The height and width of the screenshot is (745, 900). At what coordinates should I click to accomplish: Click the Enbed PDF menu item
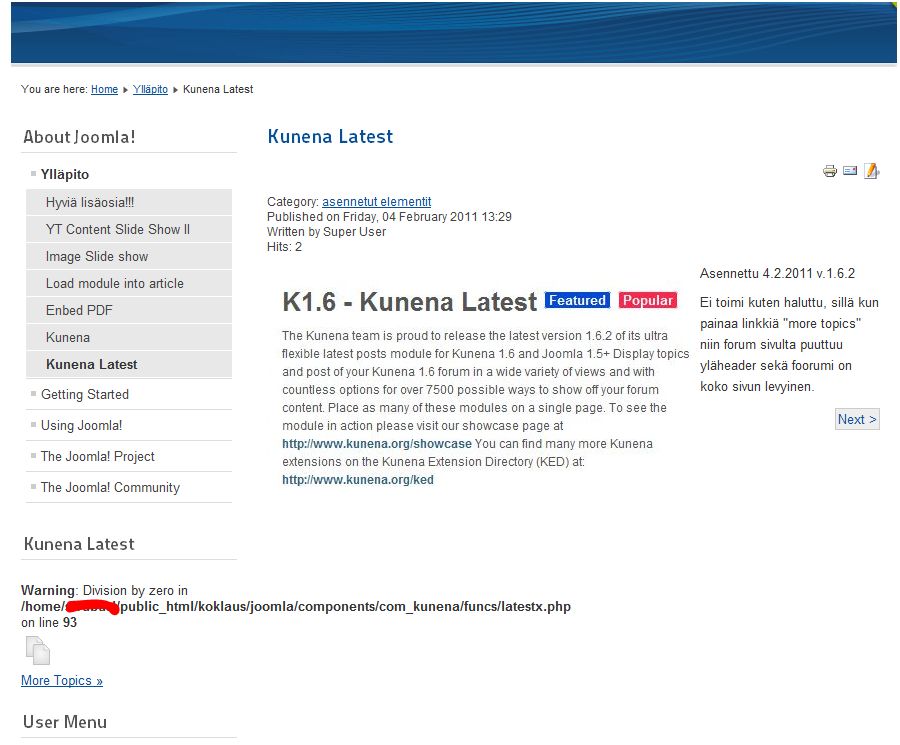coord(79,310)
